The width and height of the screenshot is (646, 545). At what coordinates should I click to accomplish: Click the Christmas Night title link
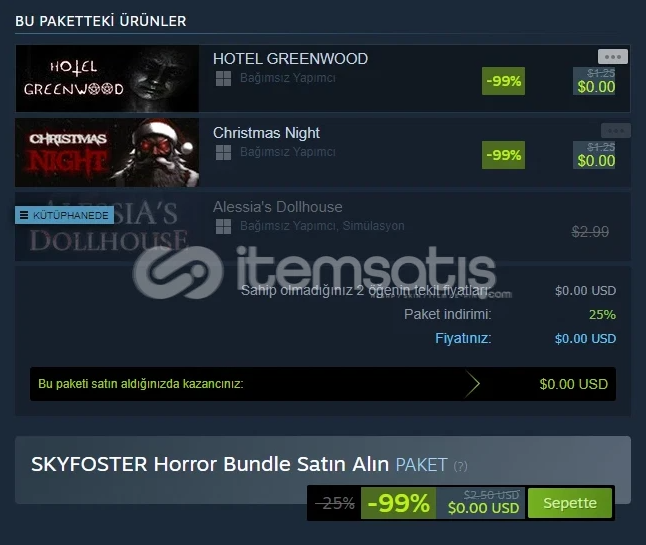pyautogui.click(x=266, y=133)
